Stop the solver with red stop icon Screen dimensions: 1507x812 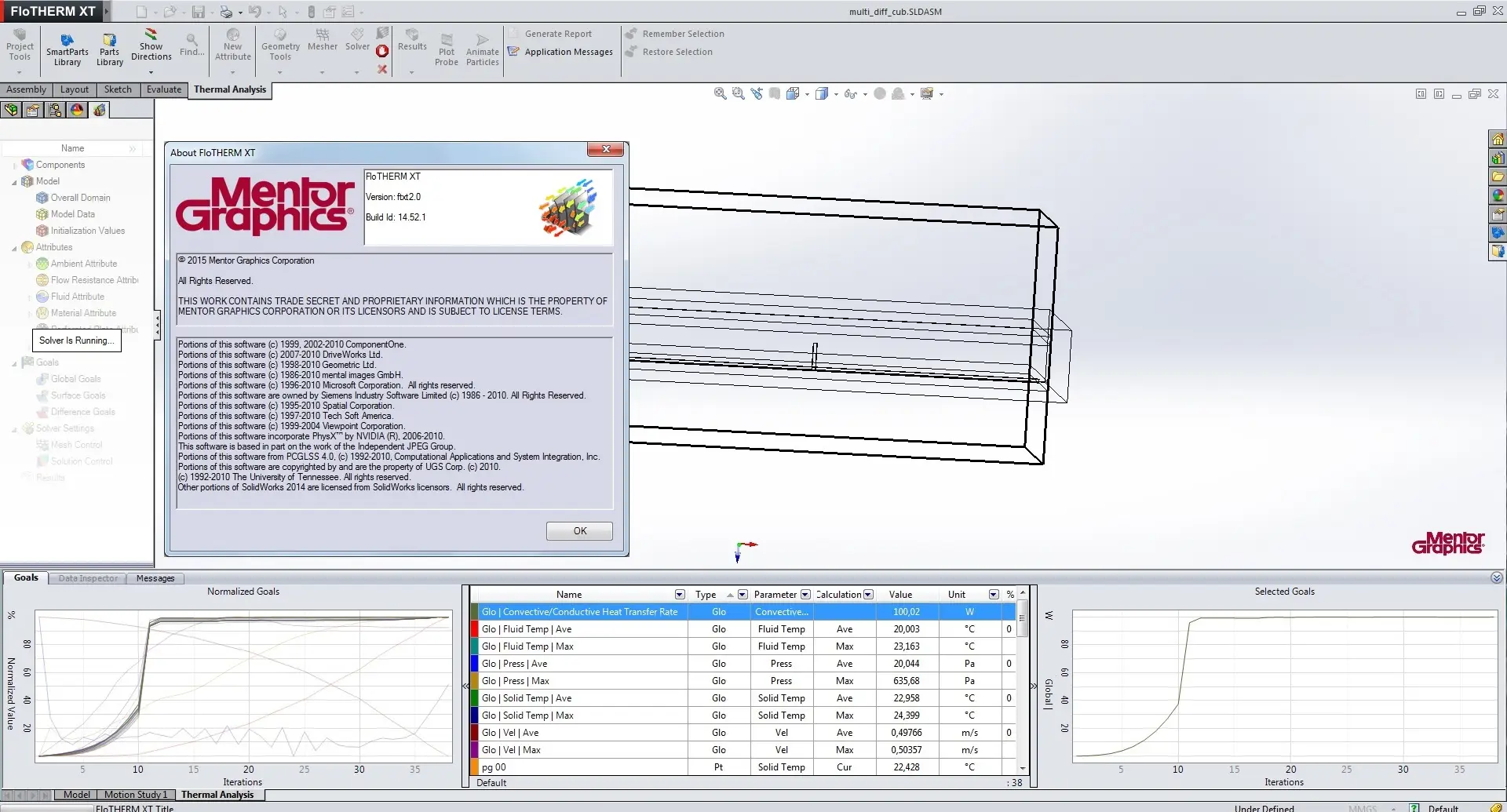pos(382,51)
